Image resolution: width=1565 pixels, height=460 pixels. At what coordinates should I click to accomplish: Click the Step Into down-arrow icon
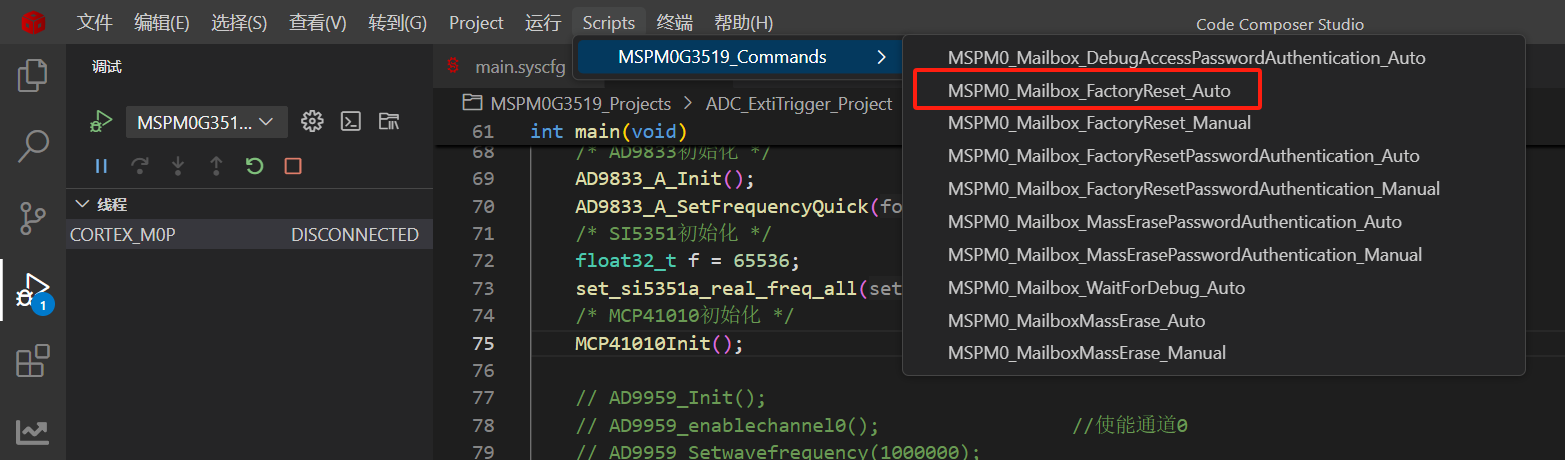click(x=178, y=166)
